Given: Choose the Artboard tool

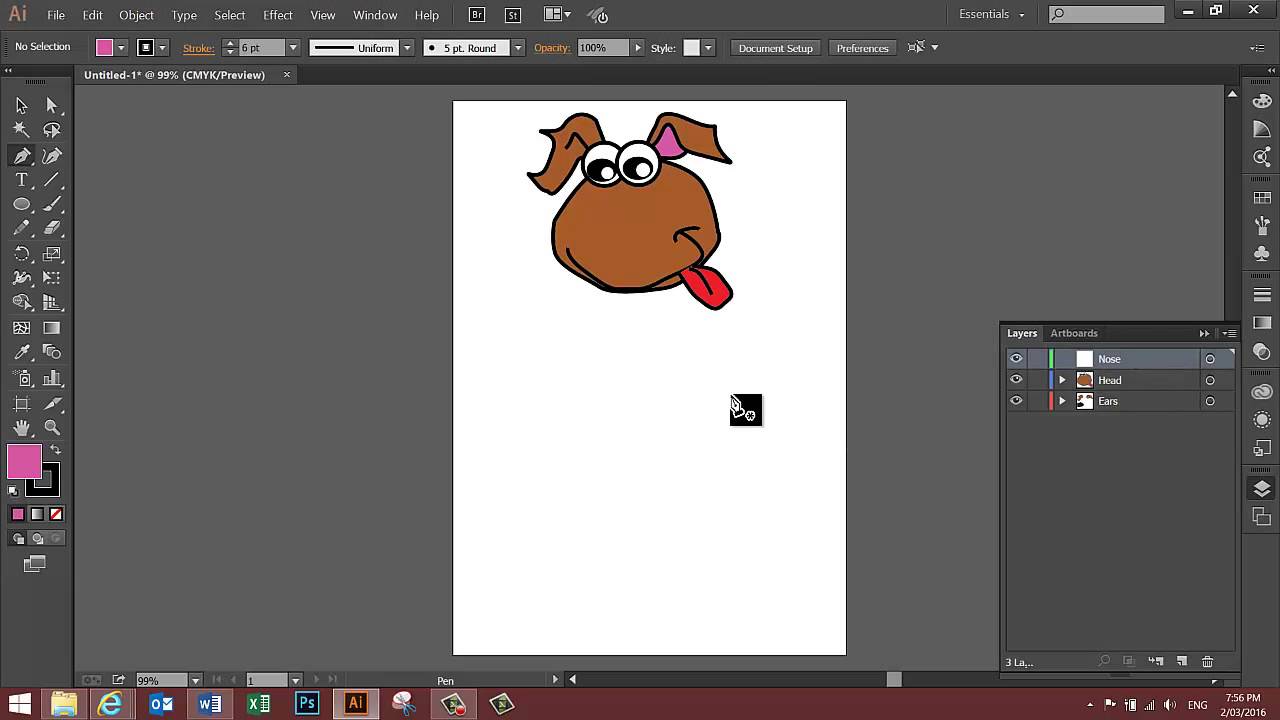Looking at the screenshot, I should (21, 403).
